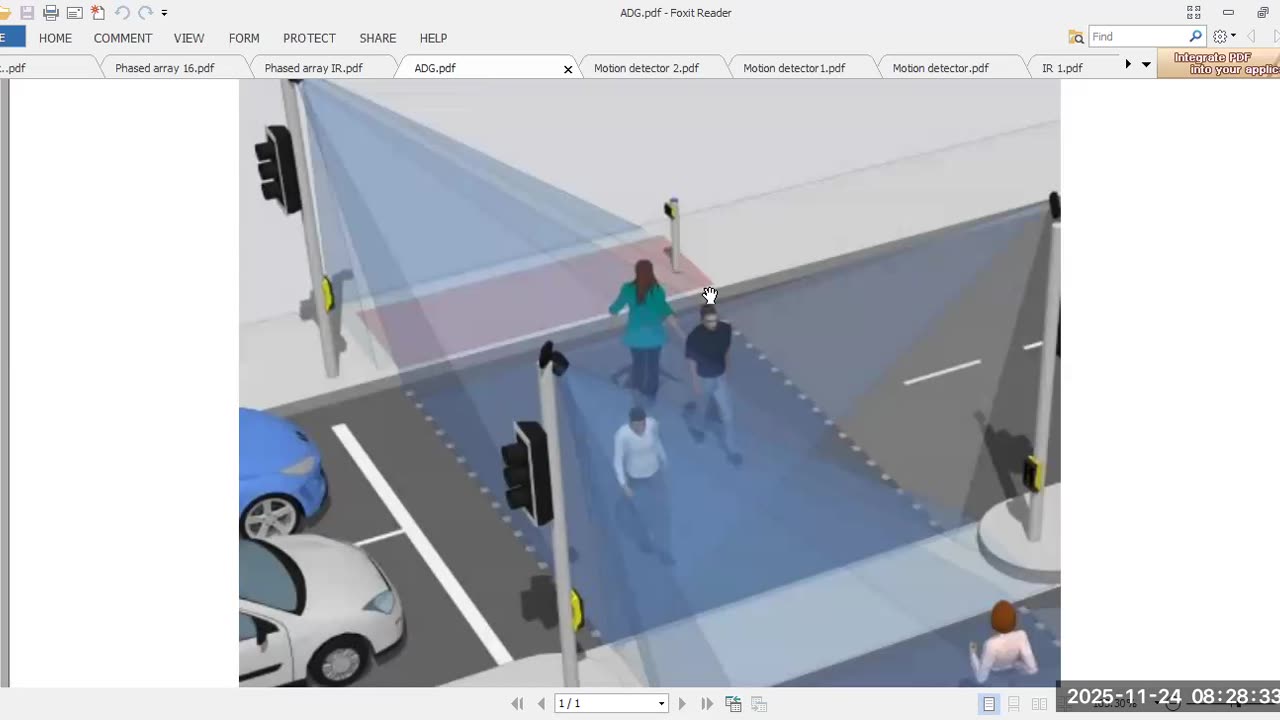Go to the last page
Viewport: 1280px width, 720px height.
(707, 704)
